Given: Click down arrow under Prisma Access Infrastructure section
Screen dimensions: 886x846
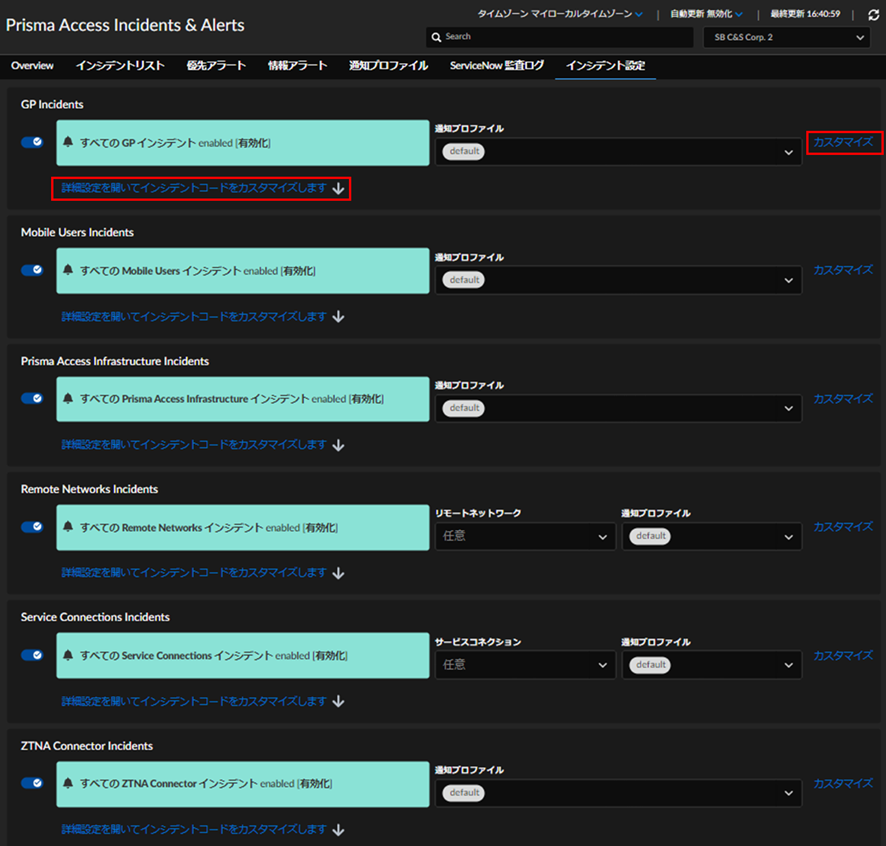Looking at the screenshot, I should coord(338,445).
